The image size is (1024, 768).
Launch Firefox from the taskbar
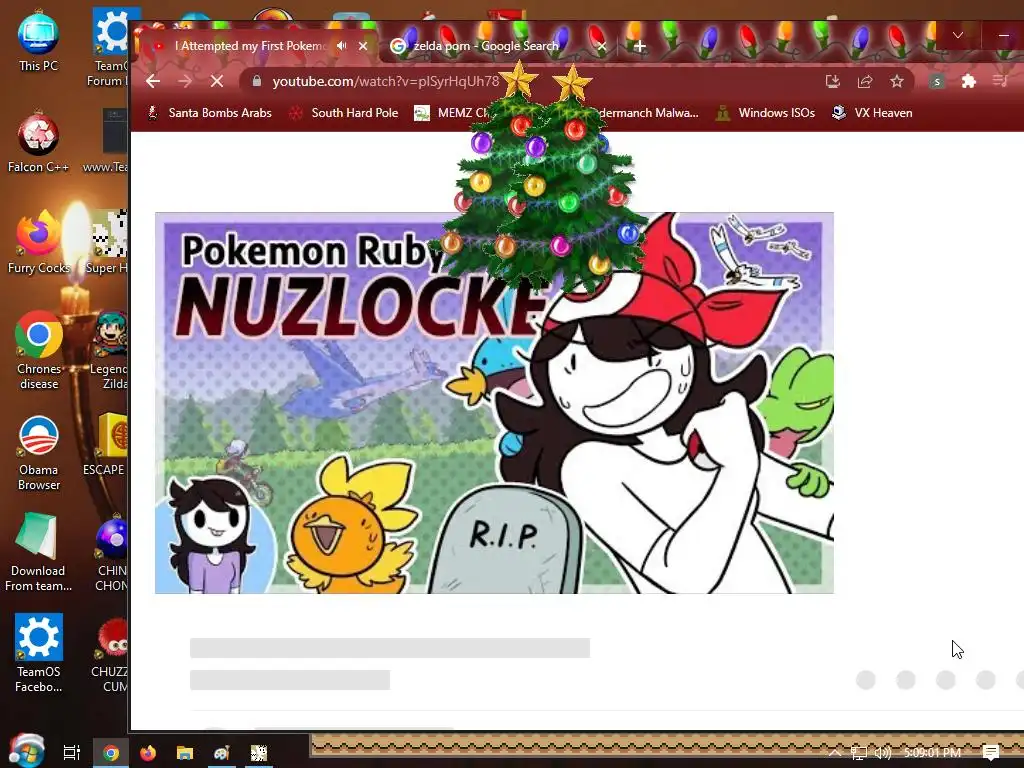148,753
